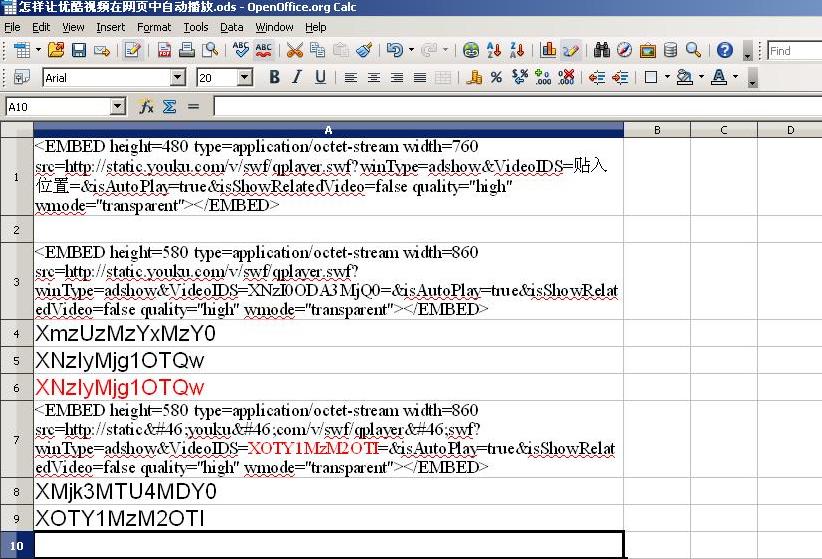Click into the formula input line
Viewport: 822px width, 559px height.
518,107
